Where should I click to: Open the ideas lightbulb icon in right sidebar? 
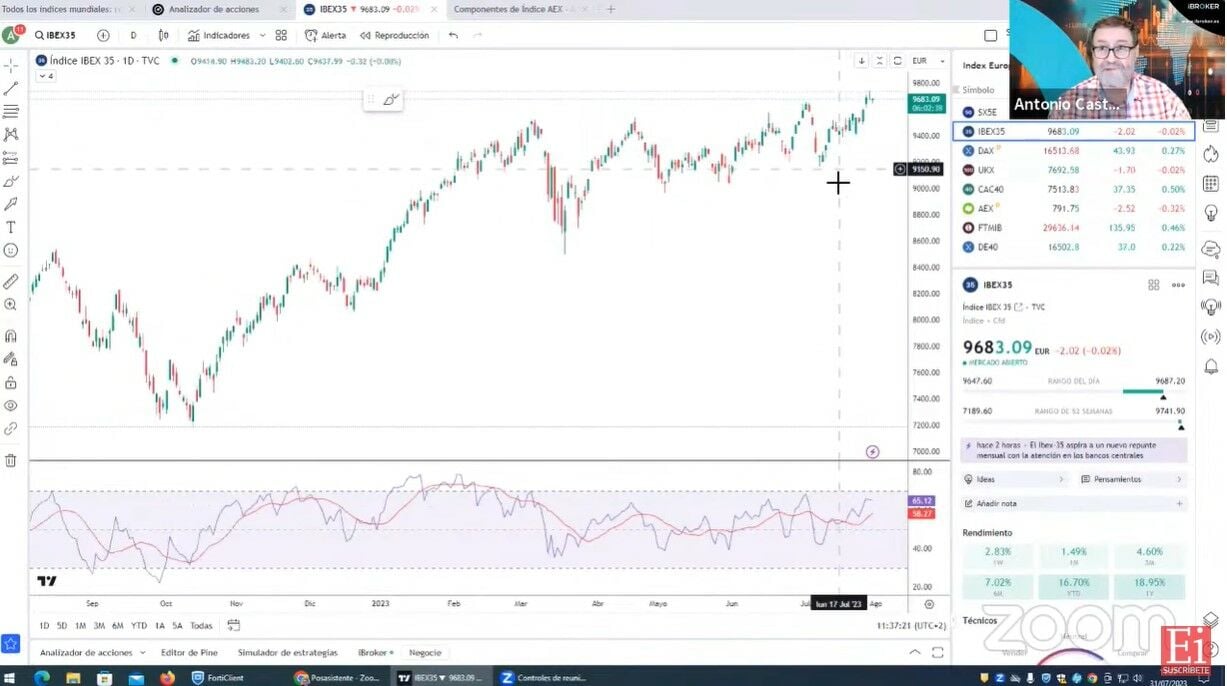(x=1211, y=213)
